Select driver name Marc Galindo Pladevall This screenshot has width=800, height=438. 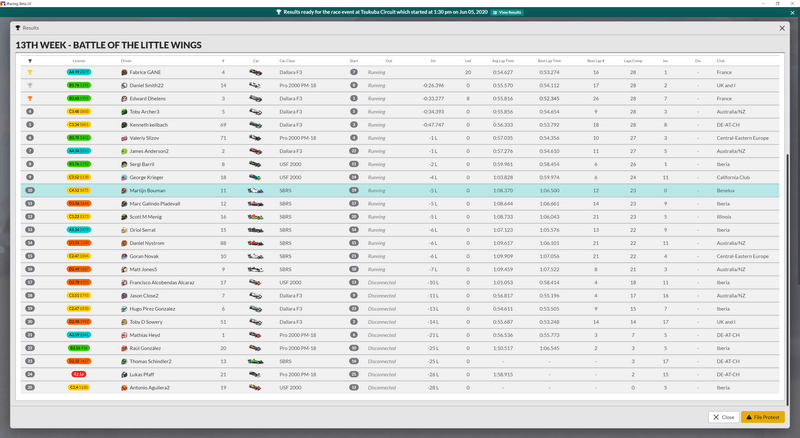[x=155, y=204]
